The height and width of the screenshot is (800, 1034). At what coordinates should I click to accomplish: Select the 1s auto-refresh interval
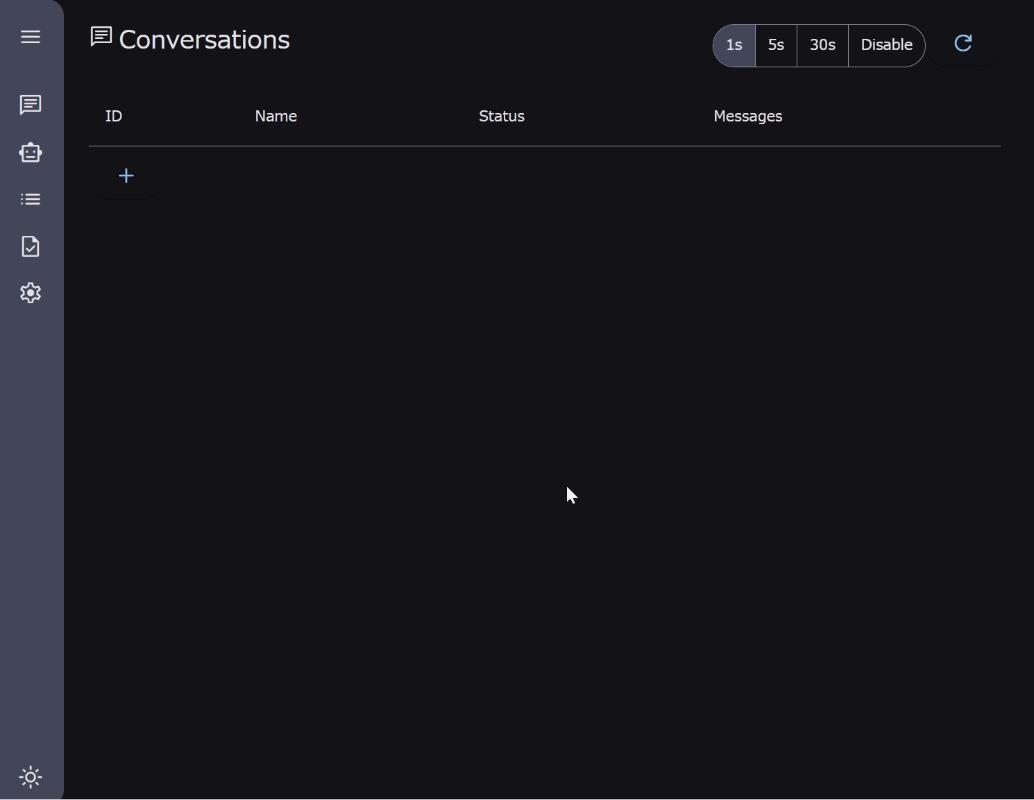[734, 45]
